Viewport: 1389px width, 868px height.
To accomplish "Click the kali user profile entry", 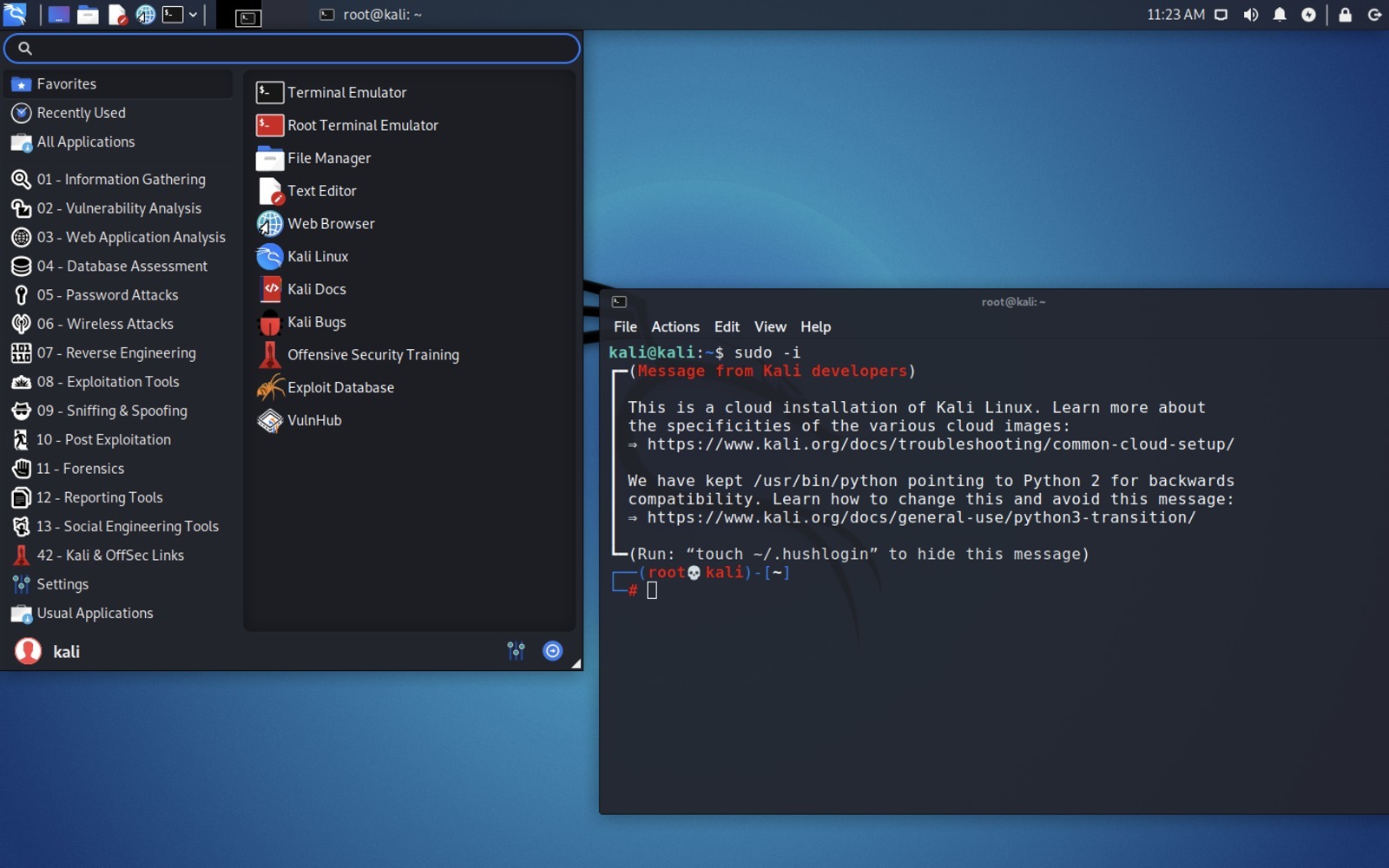I will click(x=48, y=651).
